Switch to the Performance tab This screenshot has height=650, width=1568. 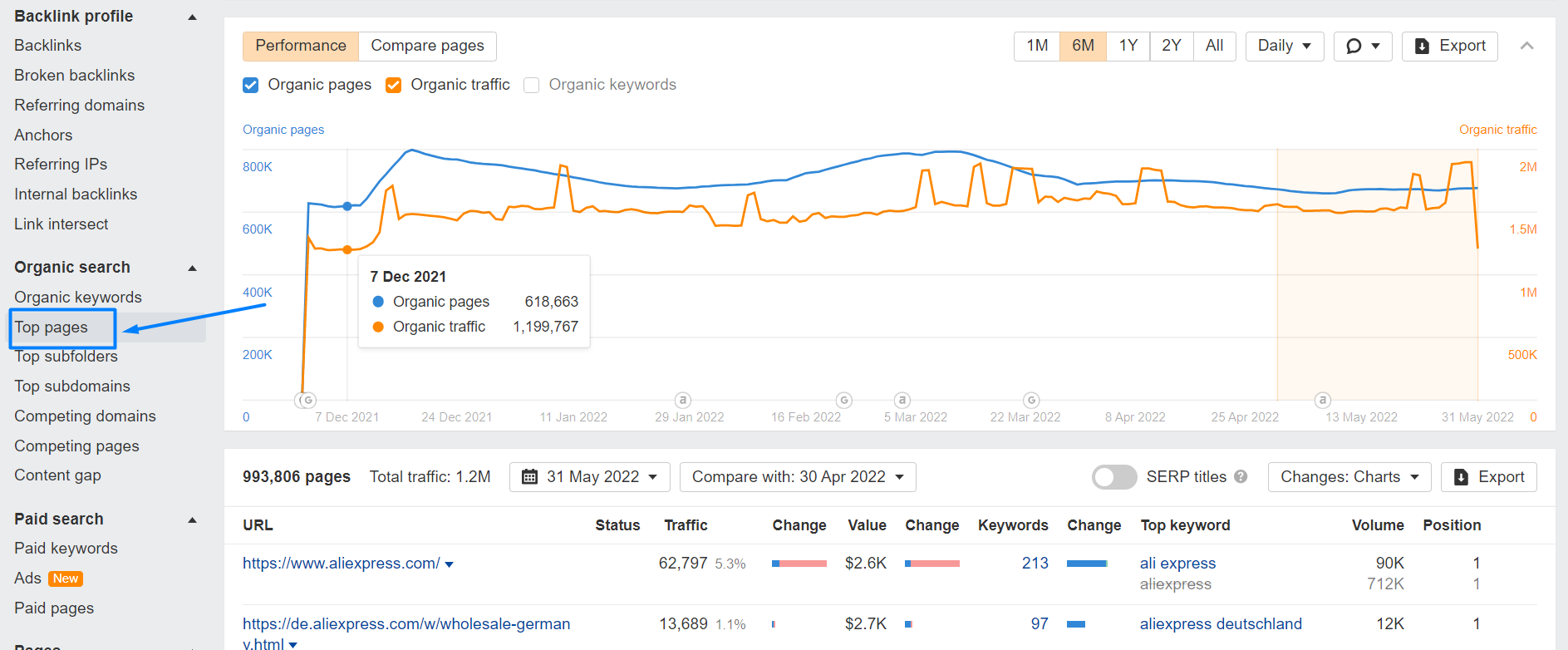(x=301, y=46)
